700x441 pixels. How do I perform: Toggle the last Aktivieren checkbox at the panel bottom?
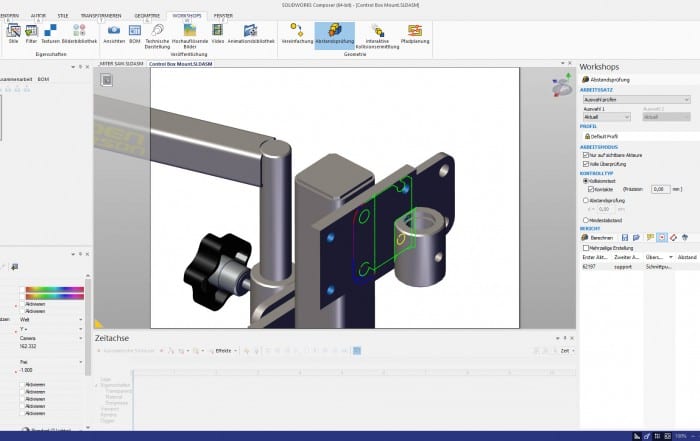point(22,413)
